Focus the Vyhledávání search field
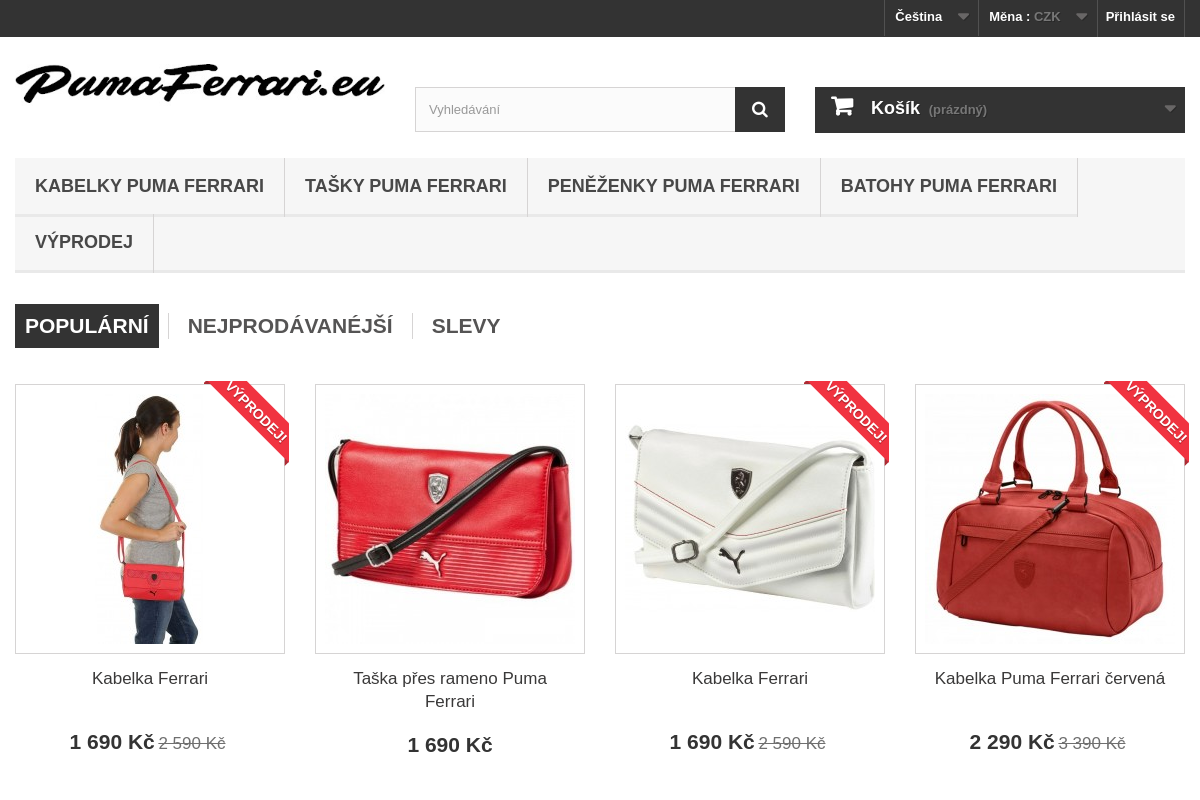The height and width of the screenshot is (800, 1200). point(575,109)
